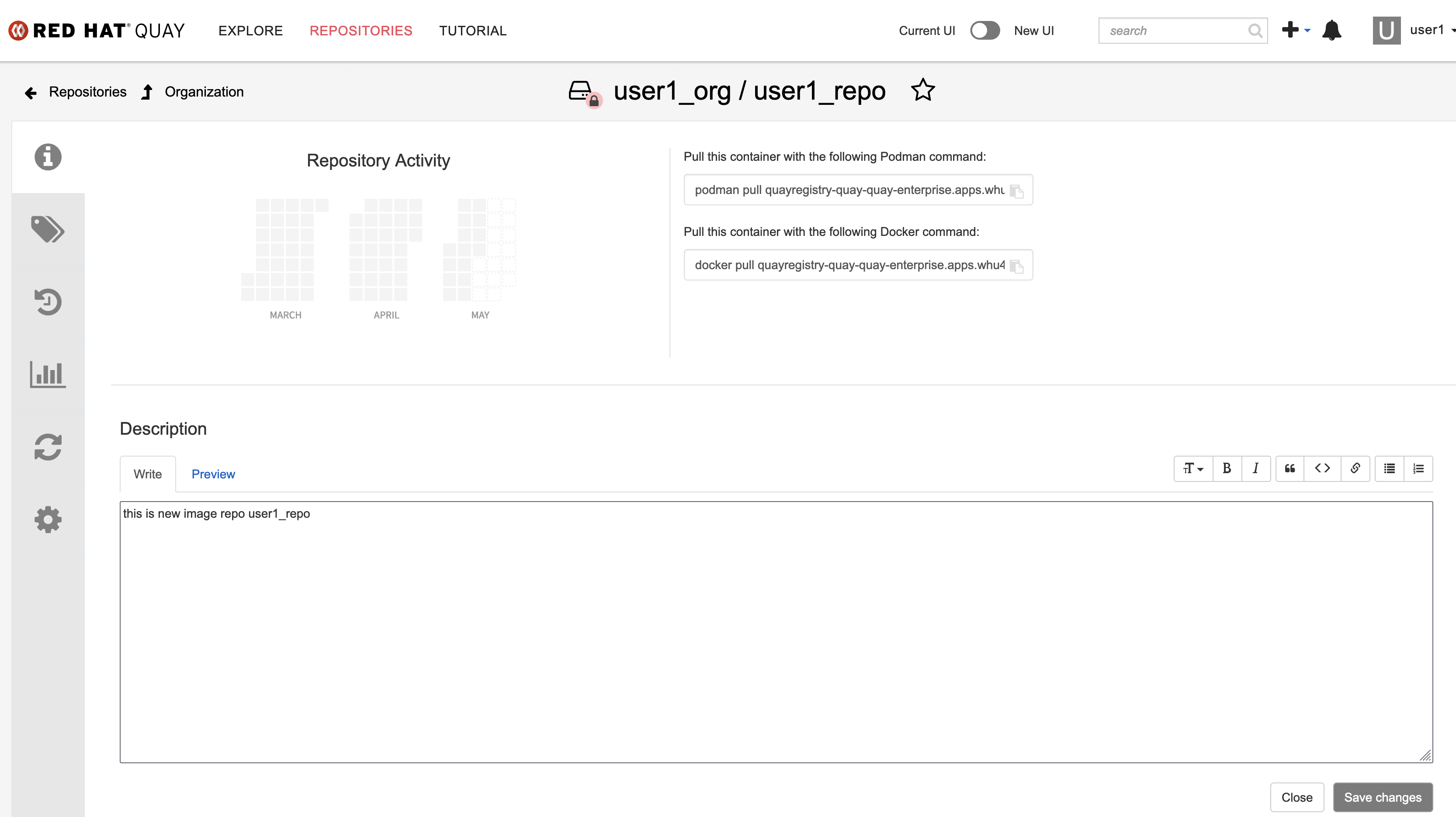This screenshot has width=1456, height=817.
Task: Go back to Repositories link
Action: [x=87, y=92]
